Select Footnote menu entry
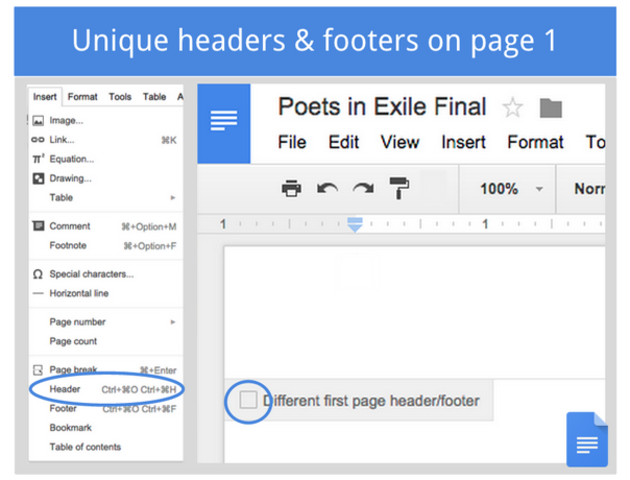The width and height of the screenshot is (630, 480). (x=106, y=245)
